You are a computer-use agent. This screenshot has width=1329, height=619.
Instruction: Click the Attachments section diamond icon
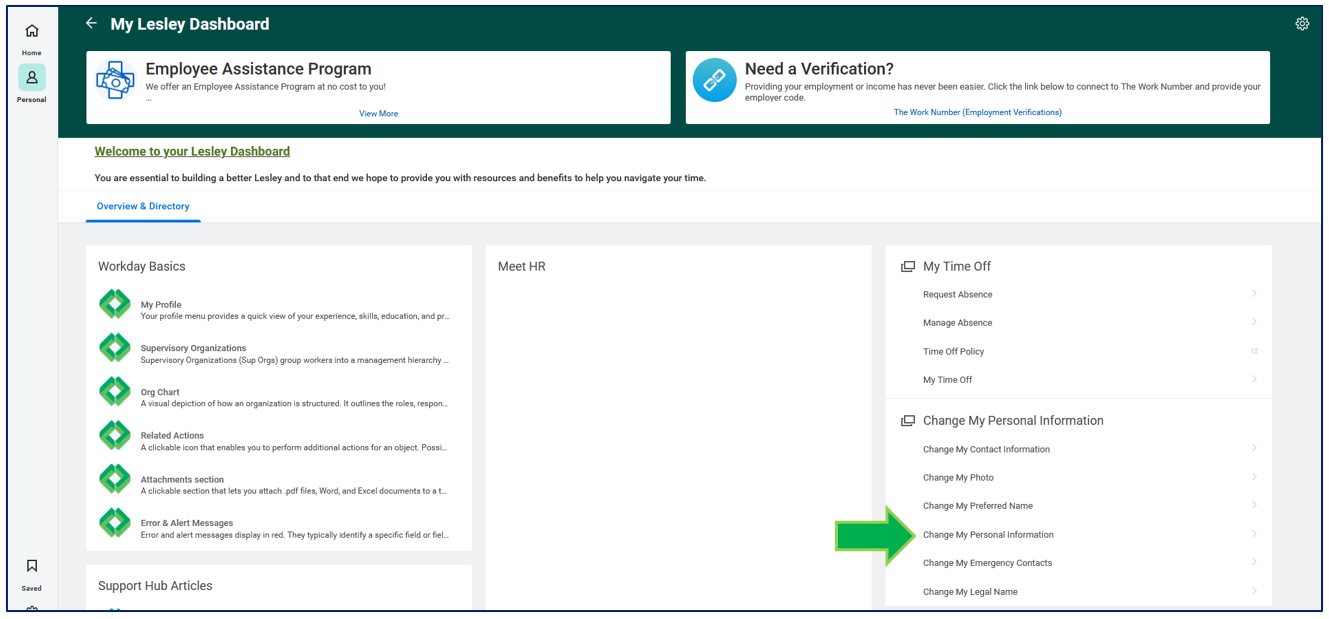pyautogui.click(x=115, y=479)
